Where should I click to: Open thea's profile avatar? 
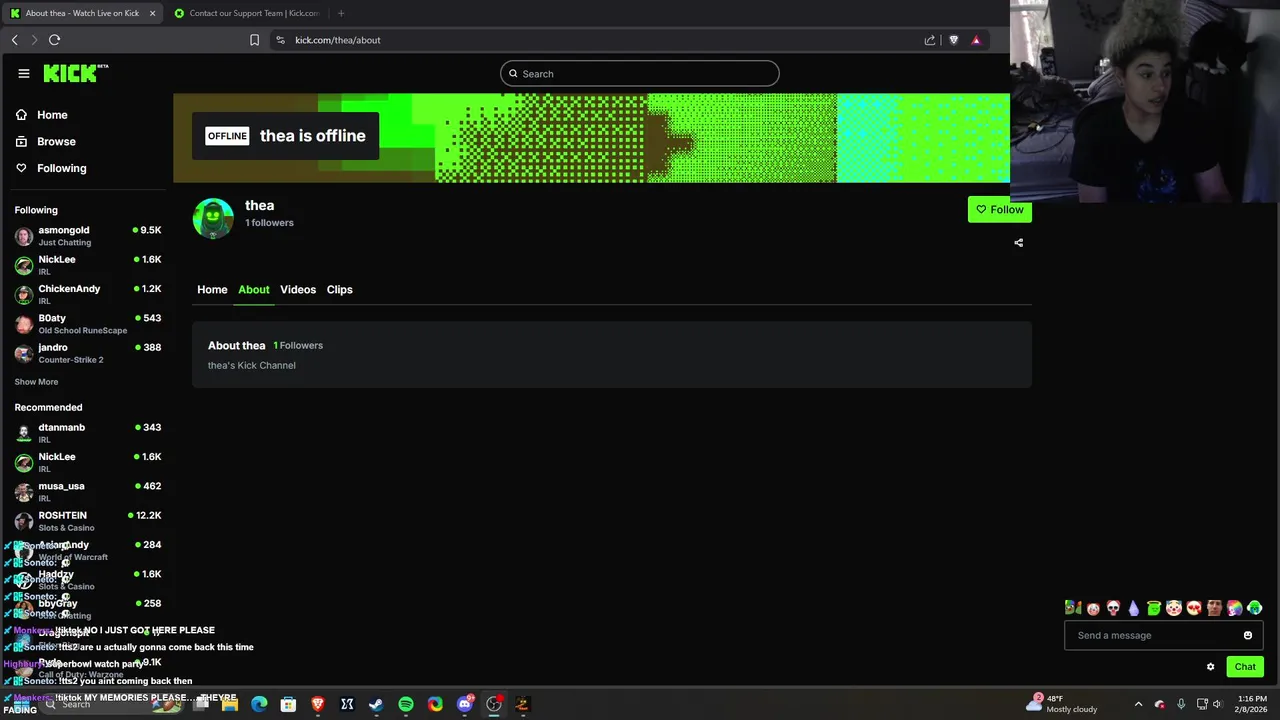click(213, 218)
